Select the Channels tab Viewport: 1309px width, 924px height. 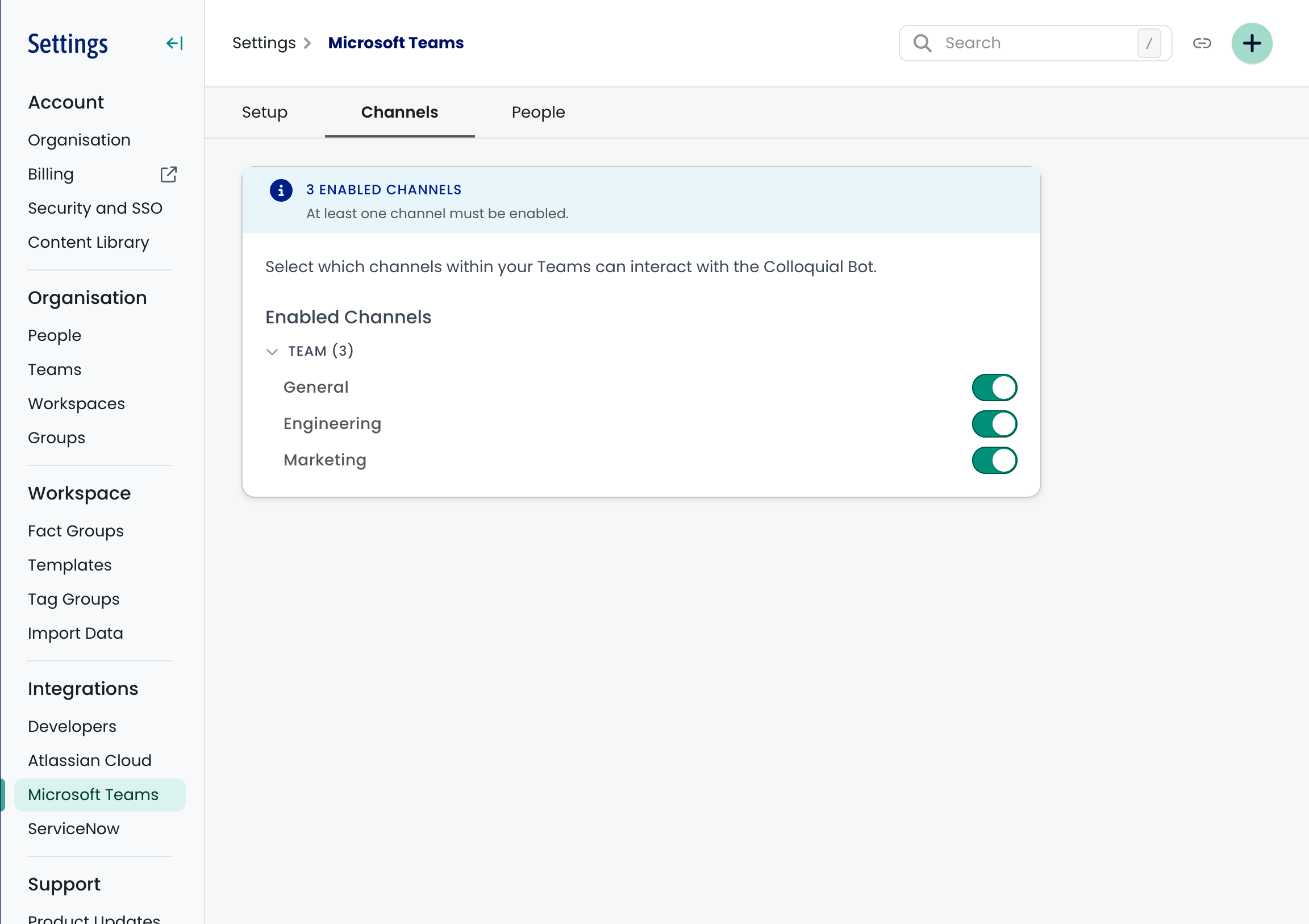pos(399,113)
